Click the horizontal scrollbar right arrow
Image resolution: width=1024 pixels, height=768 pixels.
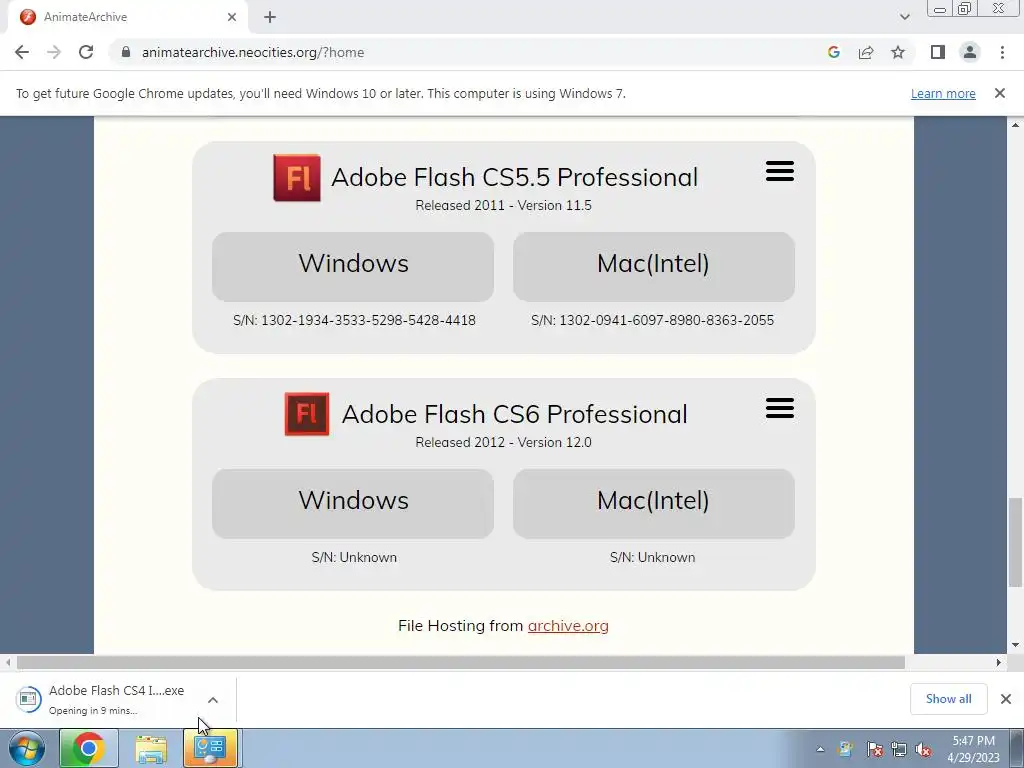click(x=999, y=662)
